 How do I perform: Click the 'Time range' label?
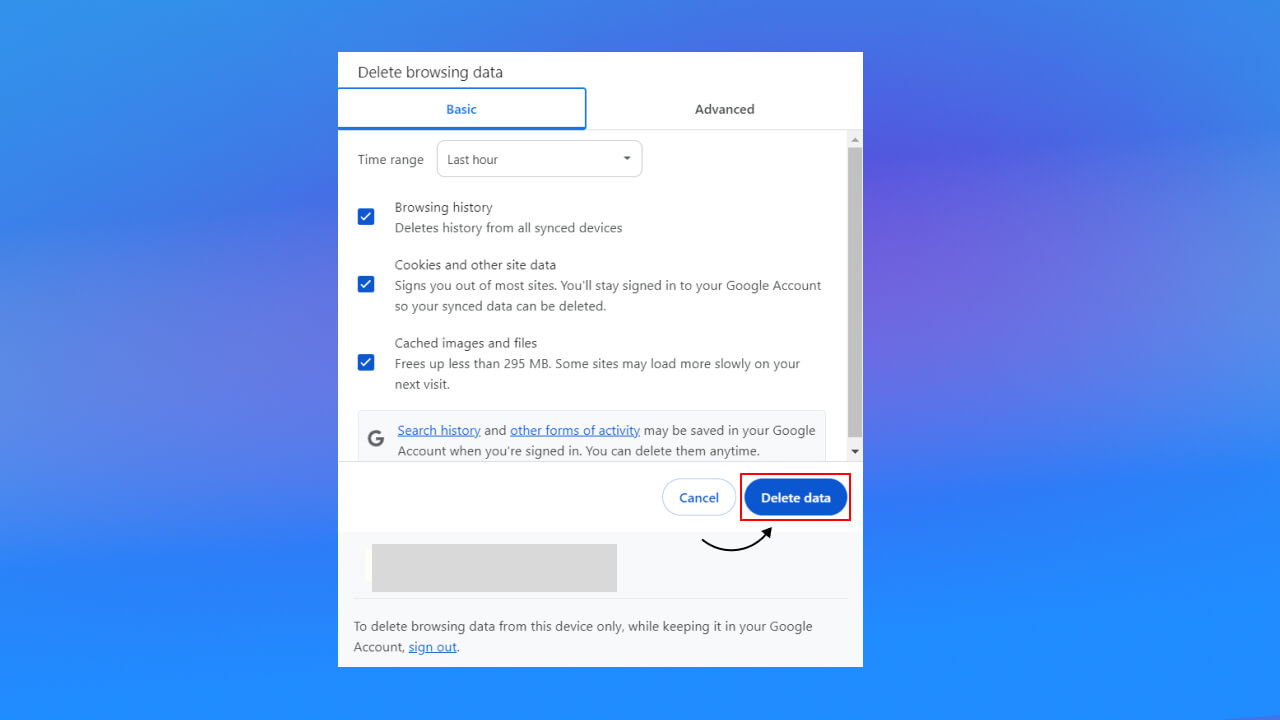pyautogui.click(x=391, y=159)
